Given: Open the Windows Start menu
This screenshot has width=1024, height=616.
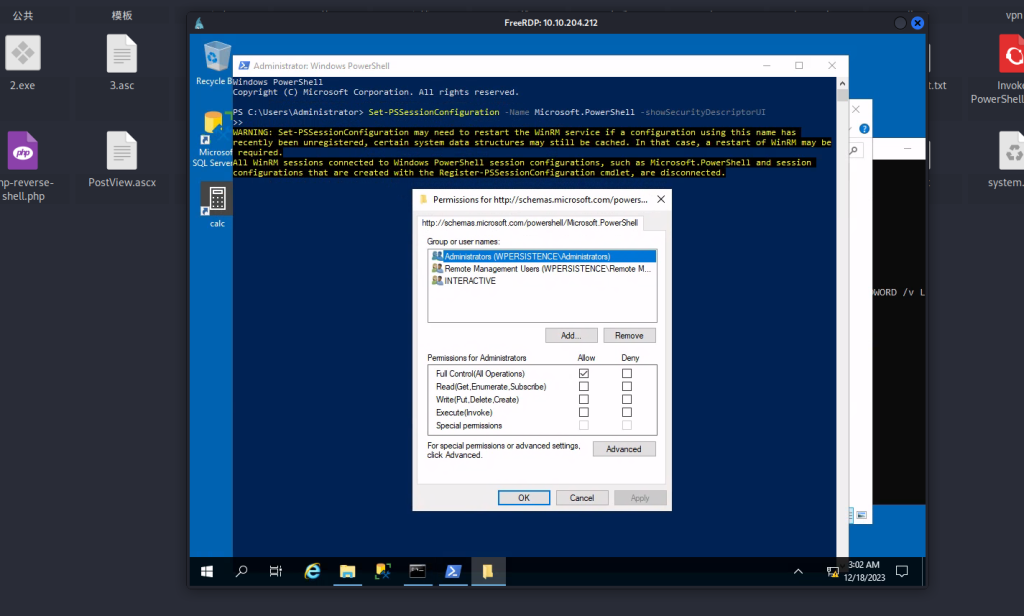Looking at the screenshot, I should click(x=207, y=572).
